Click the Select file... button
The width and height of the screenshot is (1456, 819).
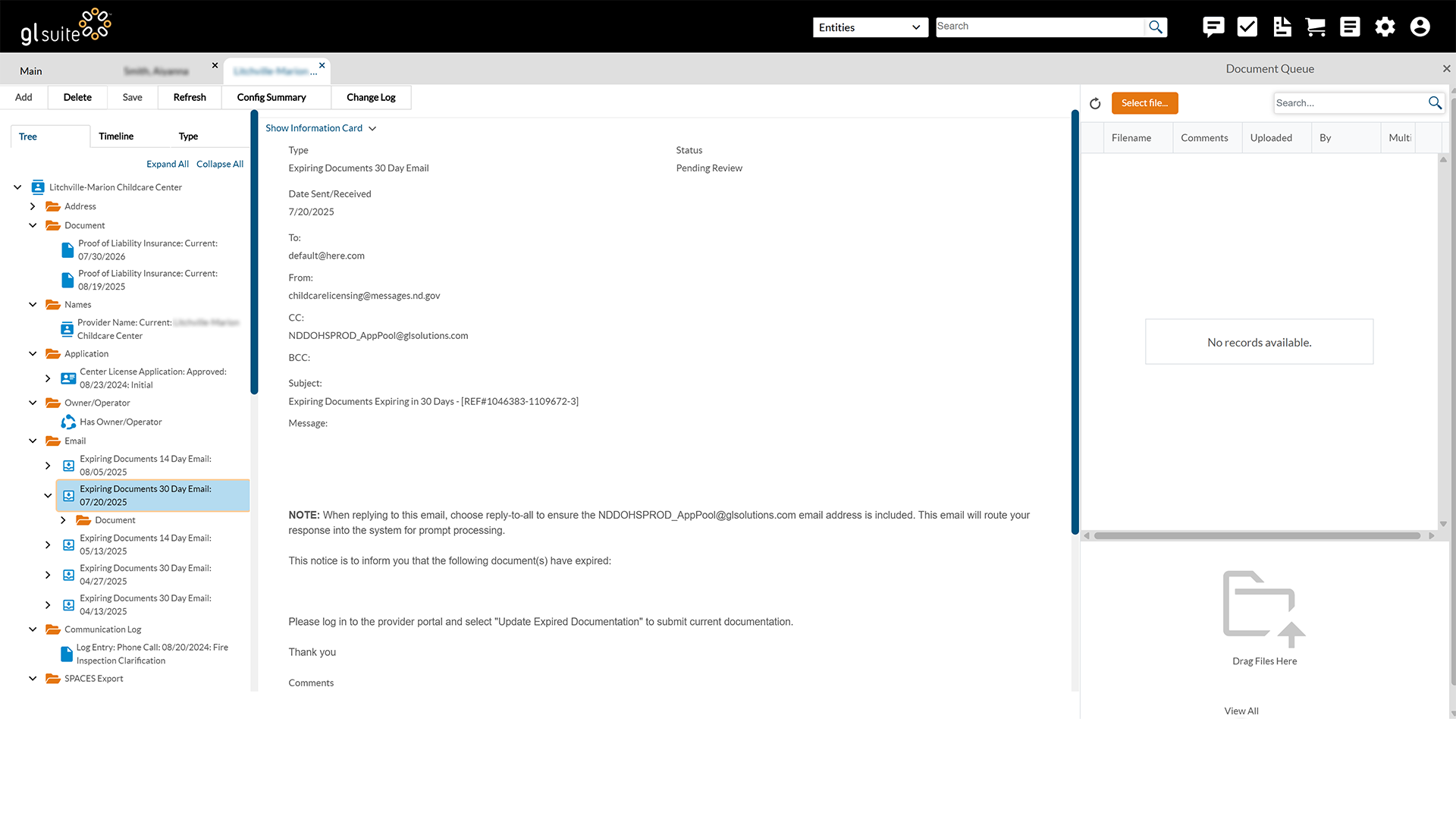[1144, 103]
